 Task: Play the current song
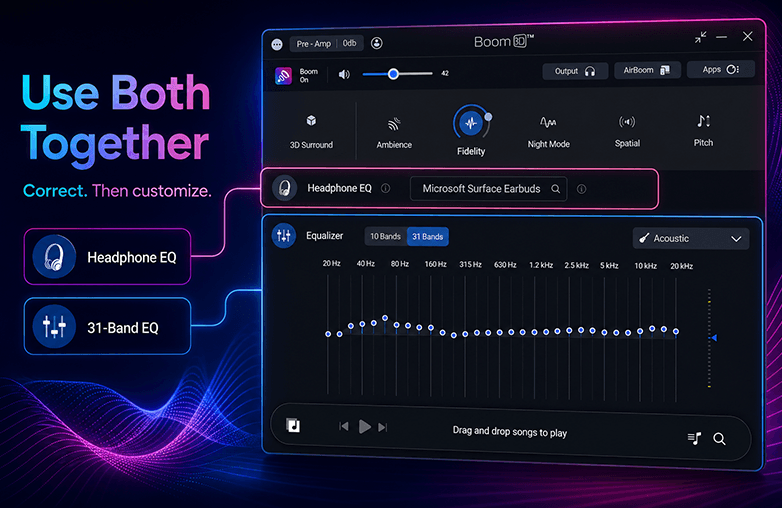(365, 427)
